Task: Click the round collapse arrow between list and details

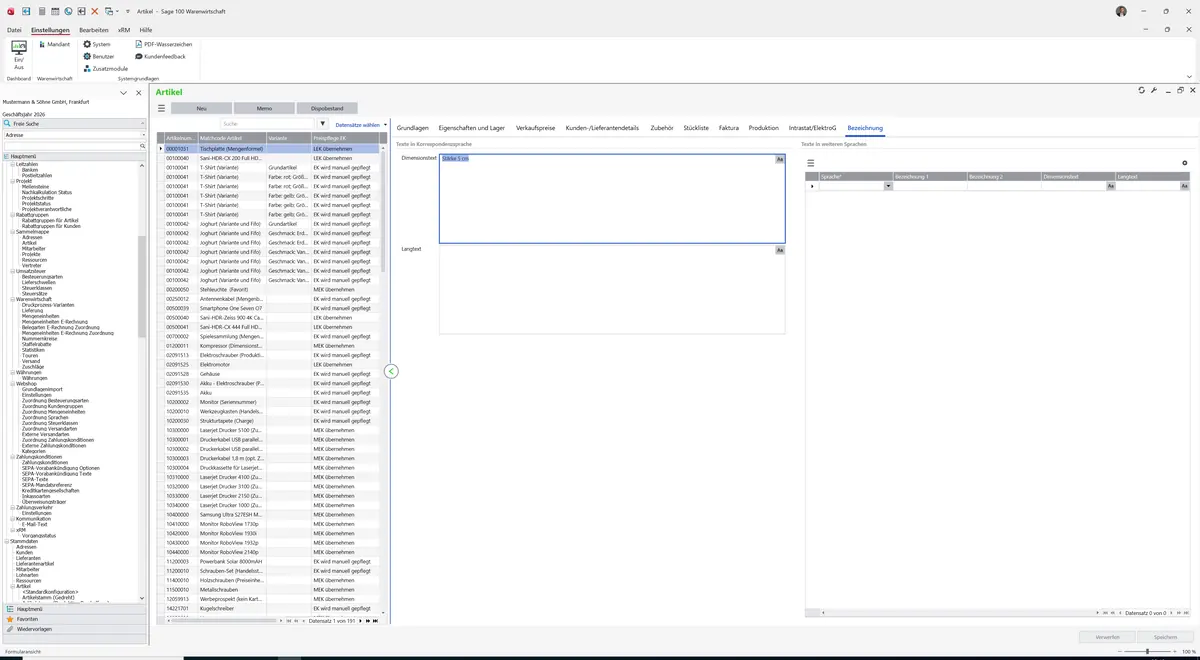Action: [391, 371]
